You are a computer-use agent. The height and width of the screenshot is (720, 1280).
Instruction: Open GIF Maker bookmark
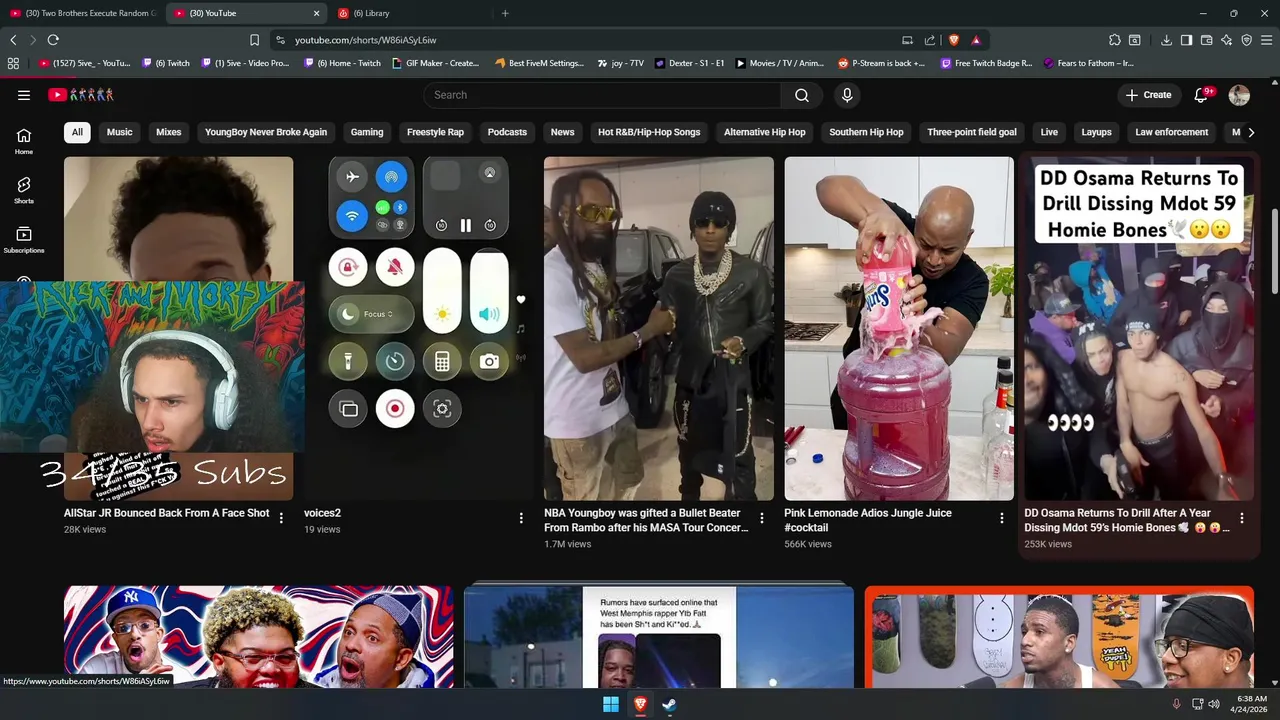point(436,63)
